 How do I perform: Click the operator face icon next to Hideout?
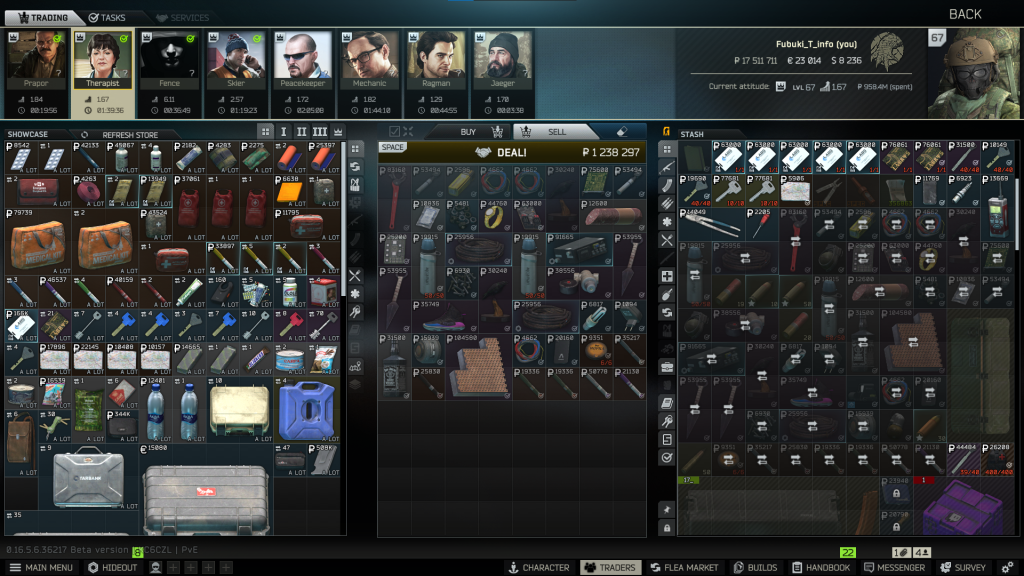pos(155,568)
